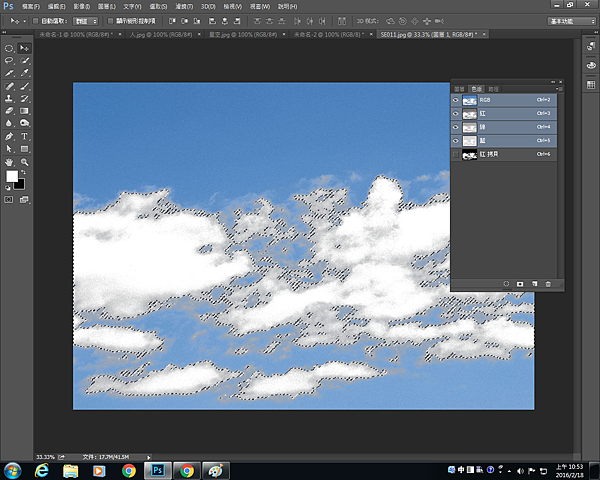Screen dimensions: 600x480
Task: Select the Hand tool
Action: point(9,161)
